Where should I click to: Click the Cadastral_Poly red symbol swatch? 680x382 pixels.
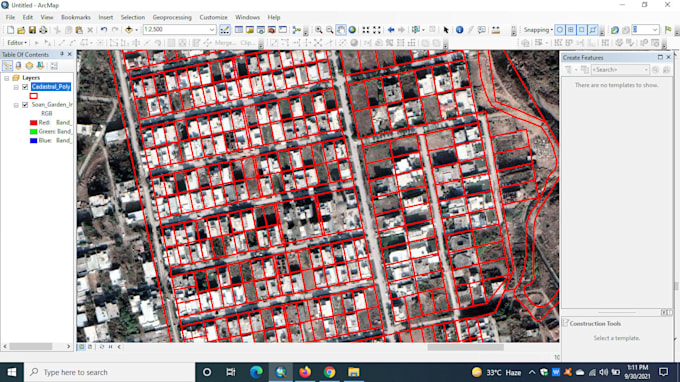[x=33, y=96]
